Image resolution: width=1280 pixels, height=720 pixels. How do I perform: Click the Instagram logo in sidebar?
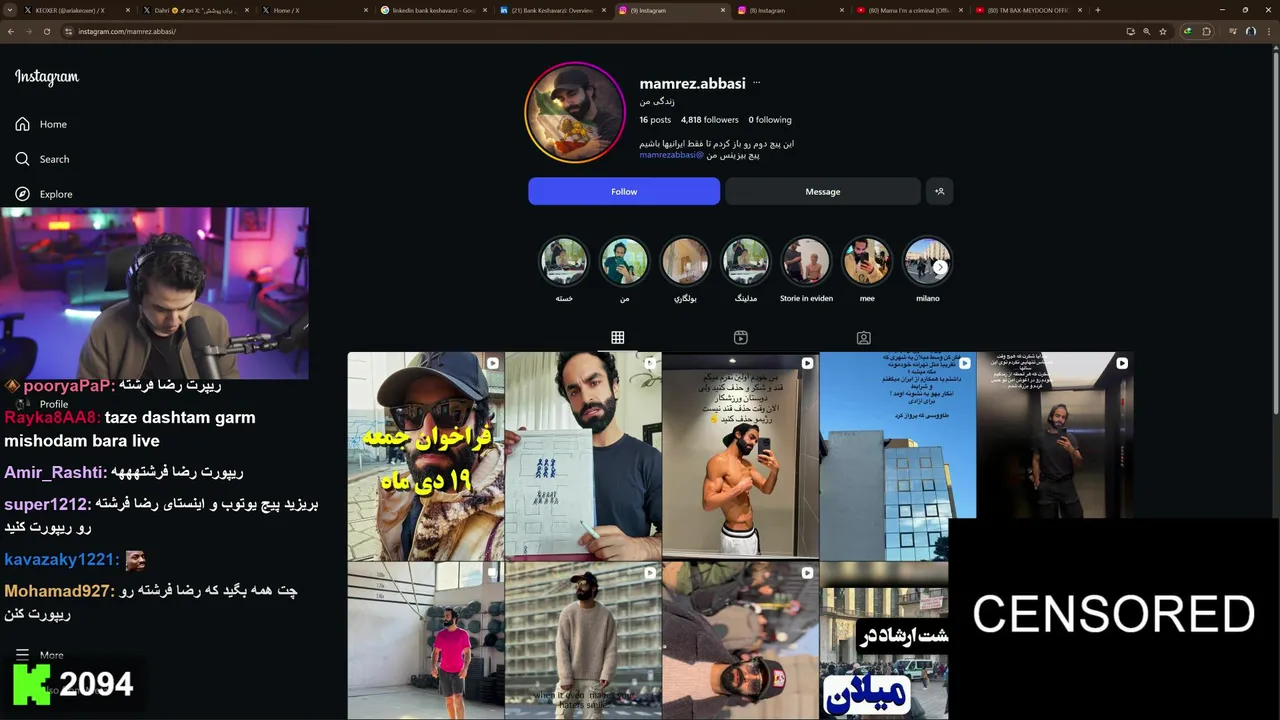click(x=47, y=77)
